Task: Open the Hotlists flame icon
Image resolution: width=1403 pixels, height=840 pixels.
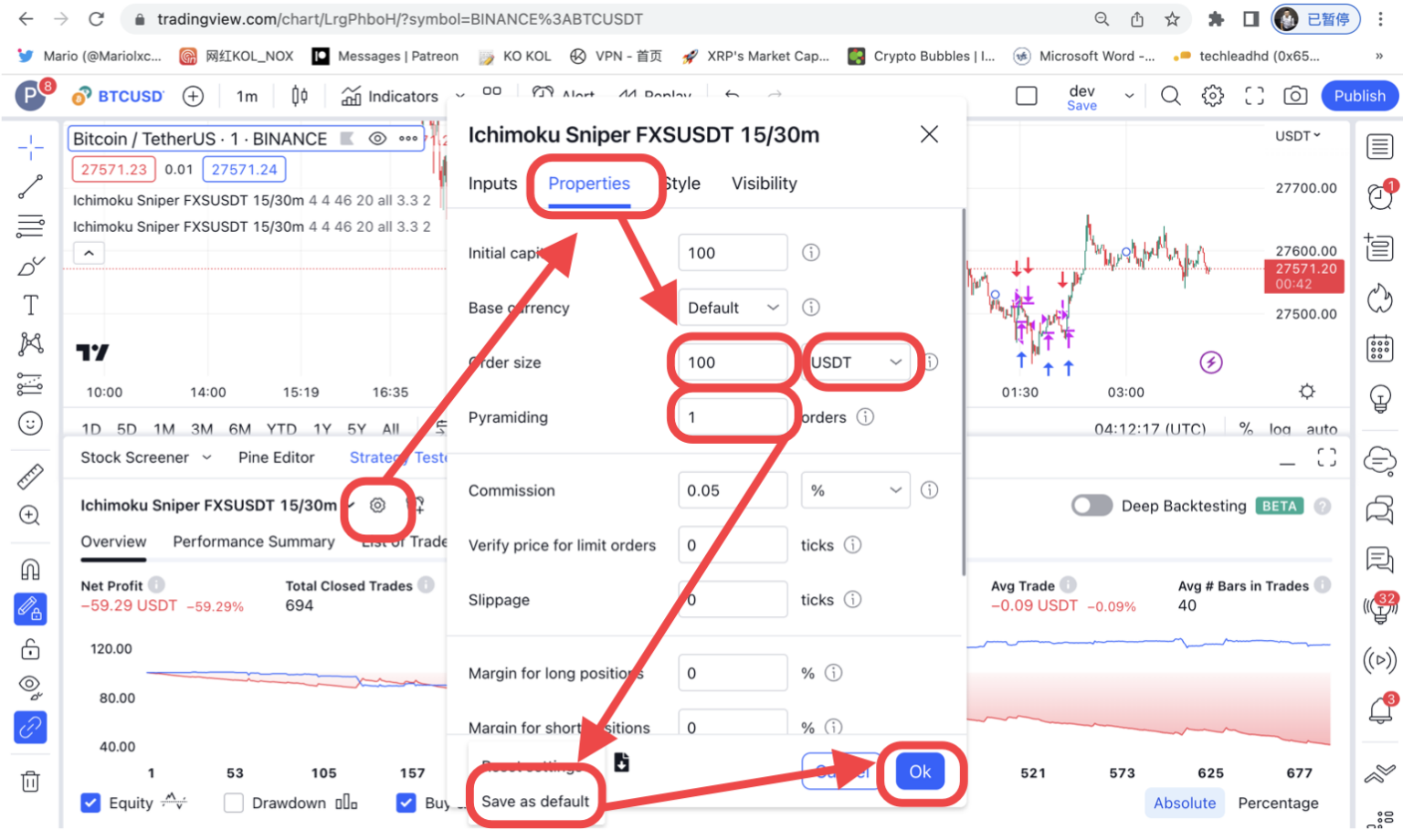Action: tap(1379, 299)
